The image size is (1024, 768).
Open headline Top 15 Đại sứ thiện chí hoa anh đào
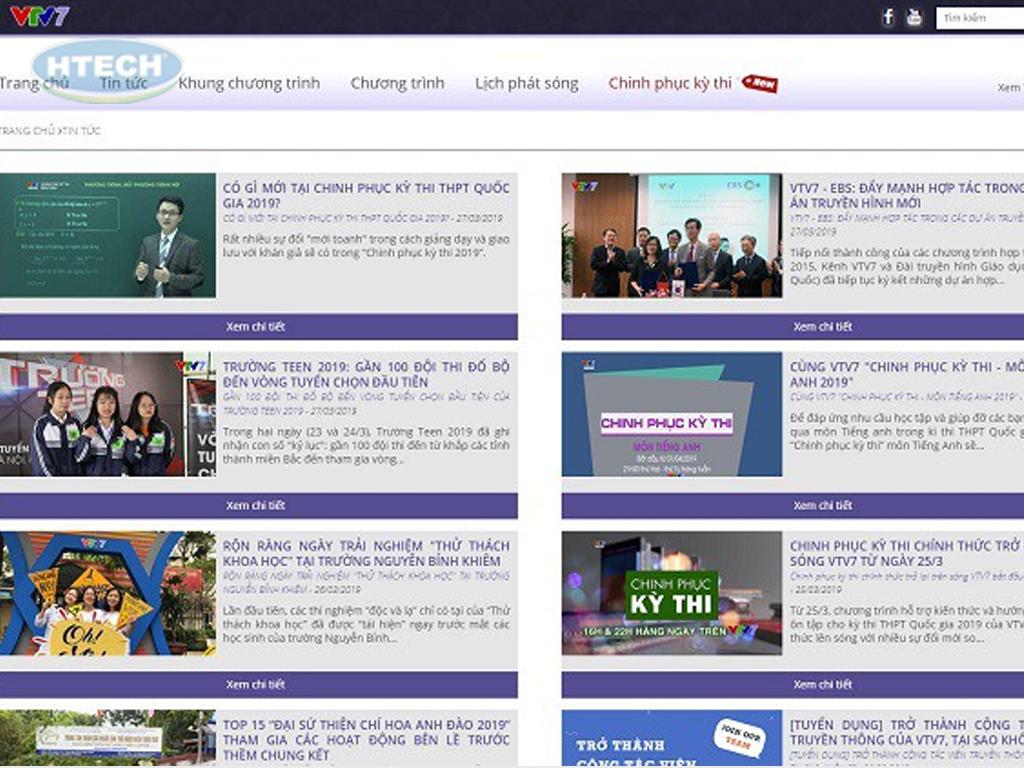[x=365, y=732]
